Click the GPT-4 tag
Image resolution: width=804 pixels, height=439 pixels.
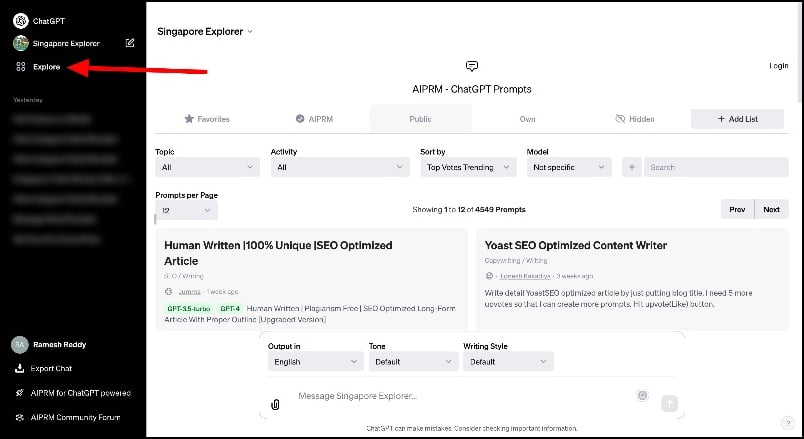pyautogui.click(x=230, y=309)
